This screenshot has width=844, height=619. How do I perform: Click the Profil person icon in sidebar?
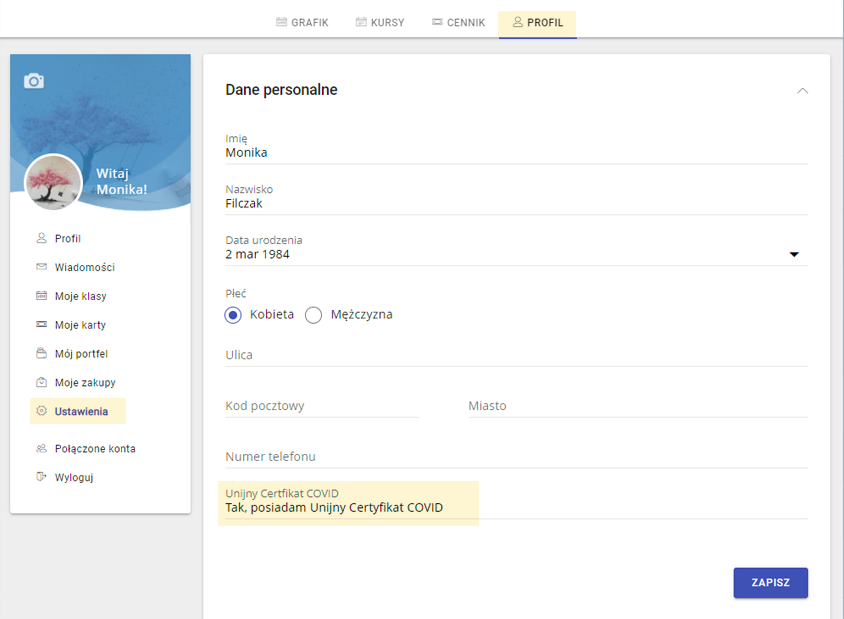(x=41, y=238)
